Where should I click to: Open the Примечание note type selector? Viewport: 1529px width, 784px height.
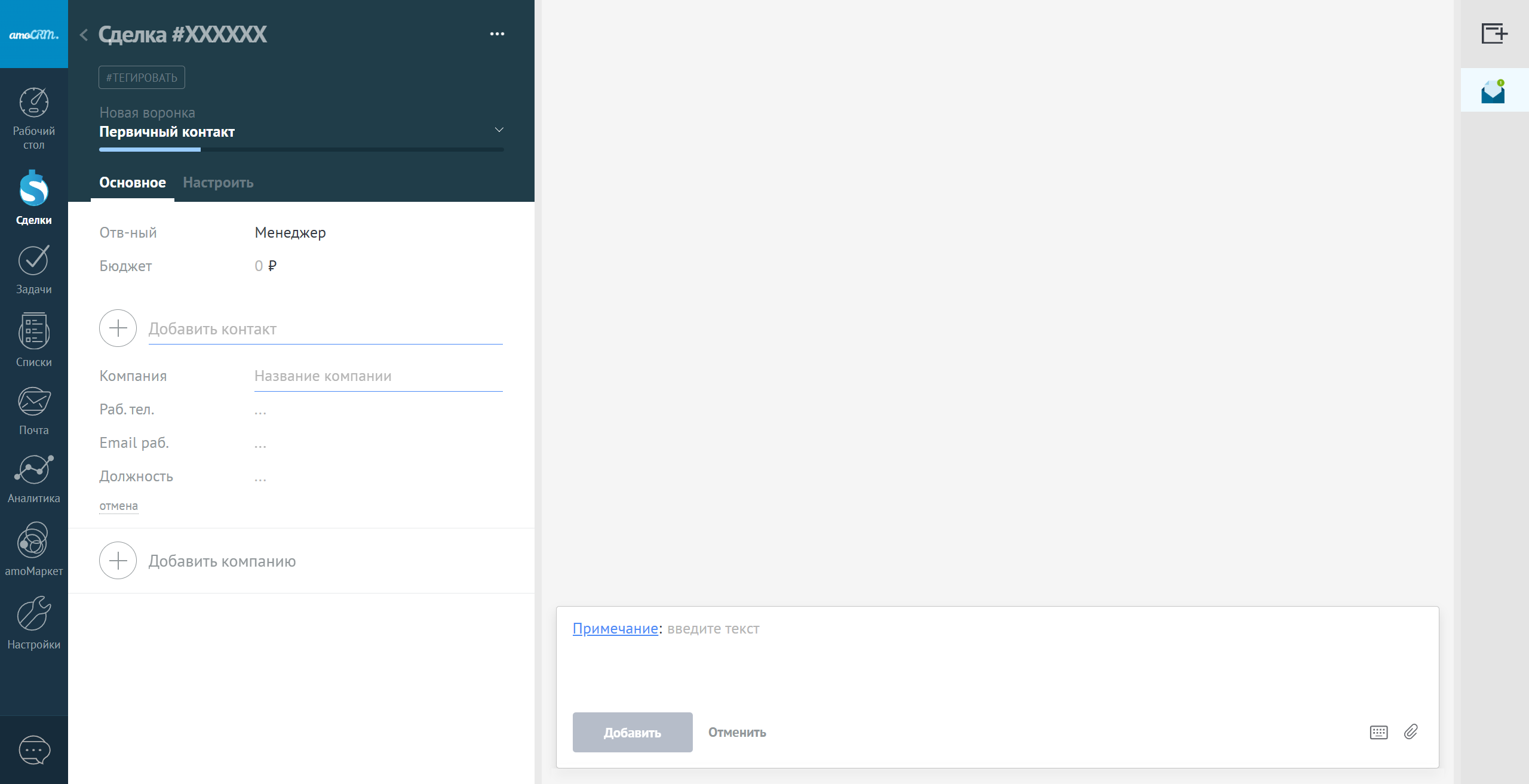tap(615, 628)
